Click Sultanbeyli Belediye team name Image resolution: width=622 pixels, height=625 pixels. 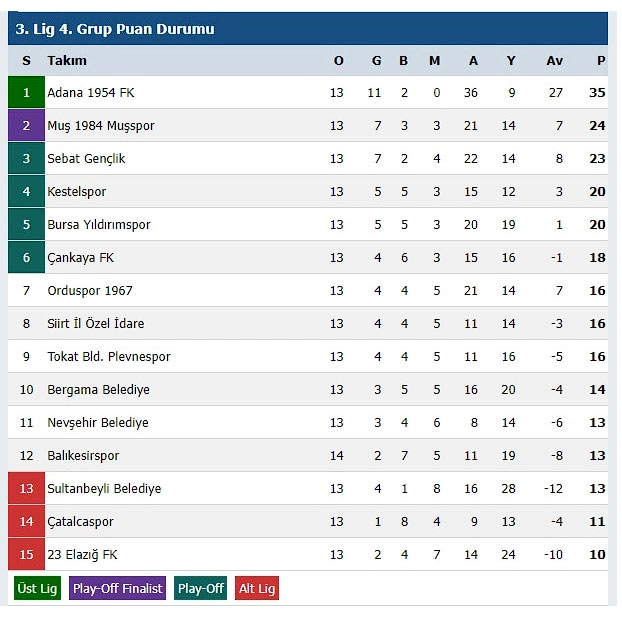coord(104,489)
